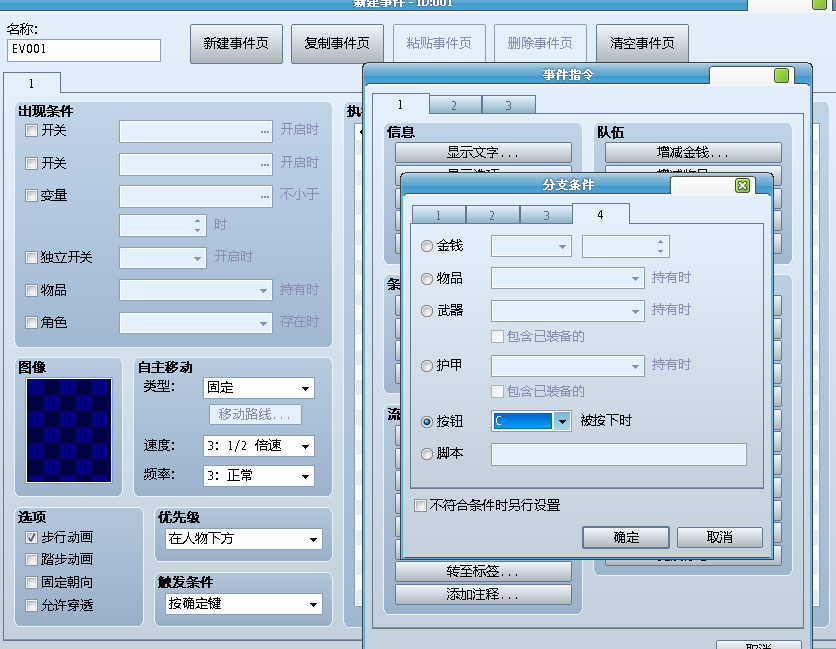Turn on 允许穿透 option
This screenshot has height=649, width=836.
(31, 605)
